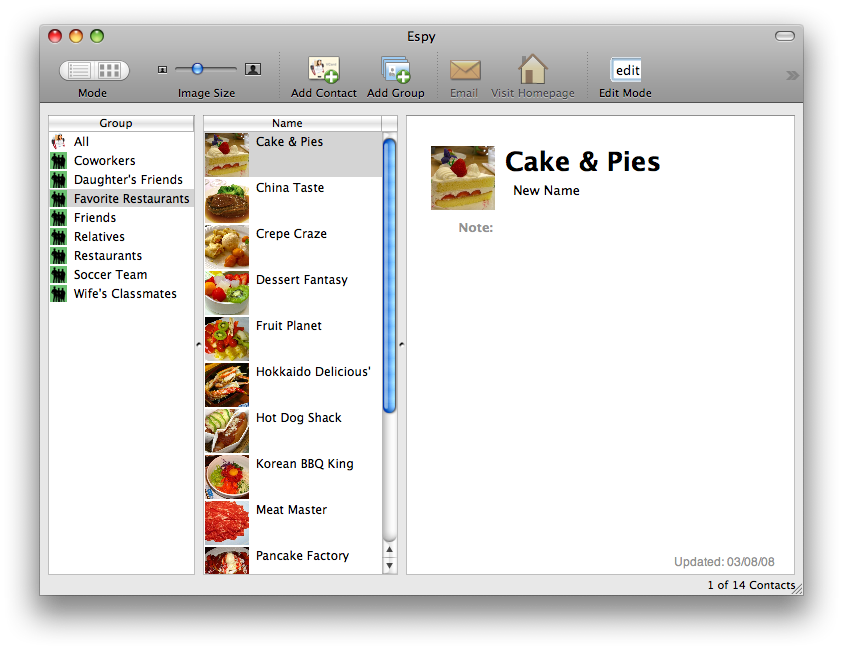This screenshot has width=843, height=650.
Task: Click the splitter handle before detail pane
Action: [x=402, y=345]
